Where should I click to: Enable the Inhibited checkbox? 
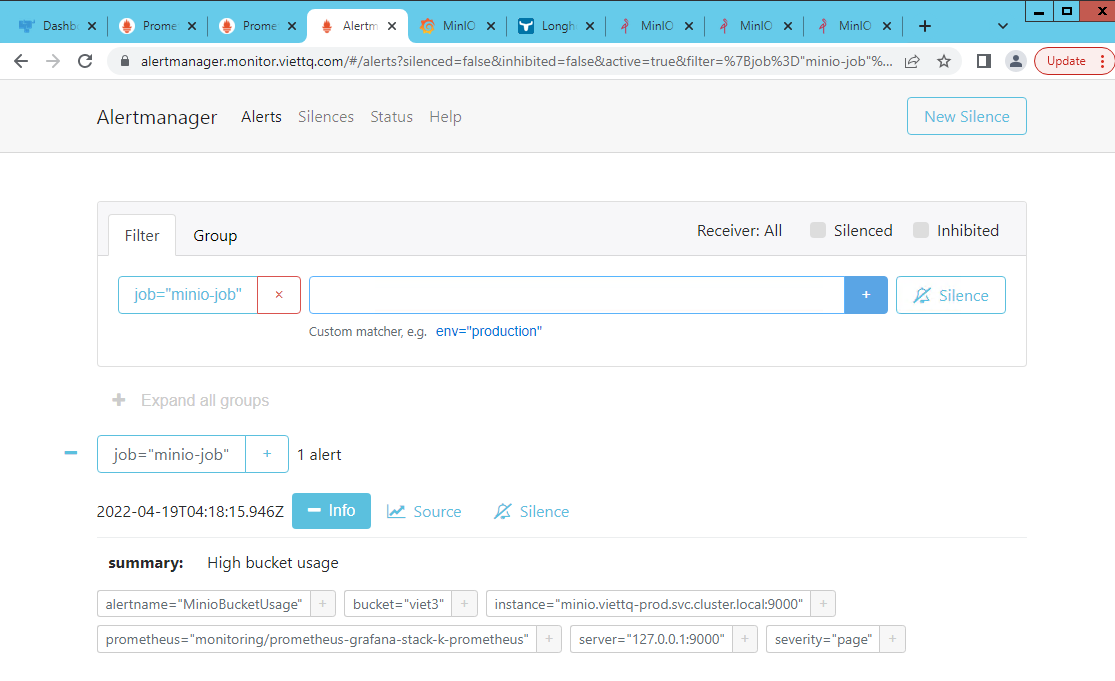[921, 230]
